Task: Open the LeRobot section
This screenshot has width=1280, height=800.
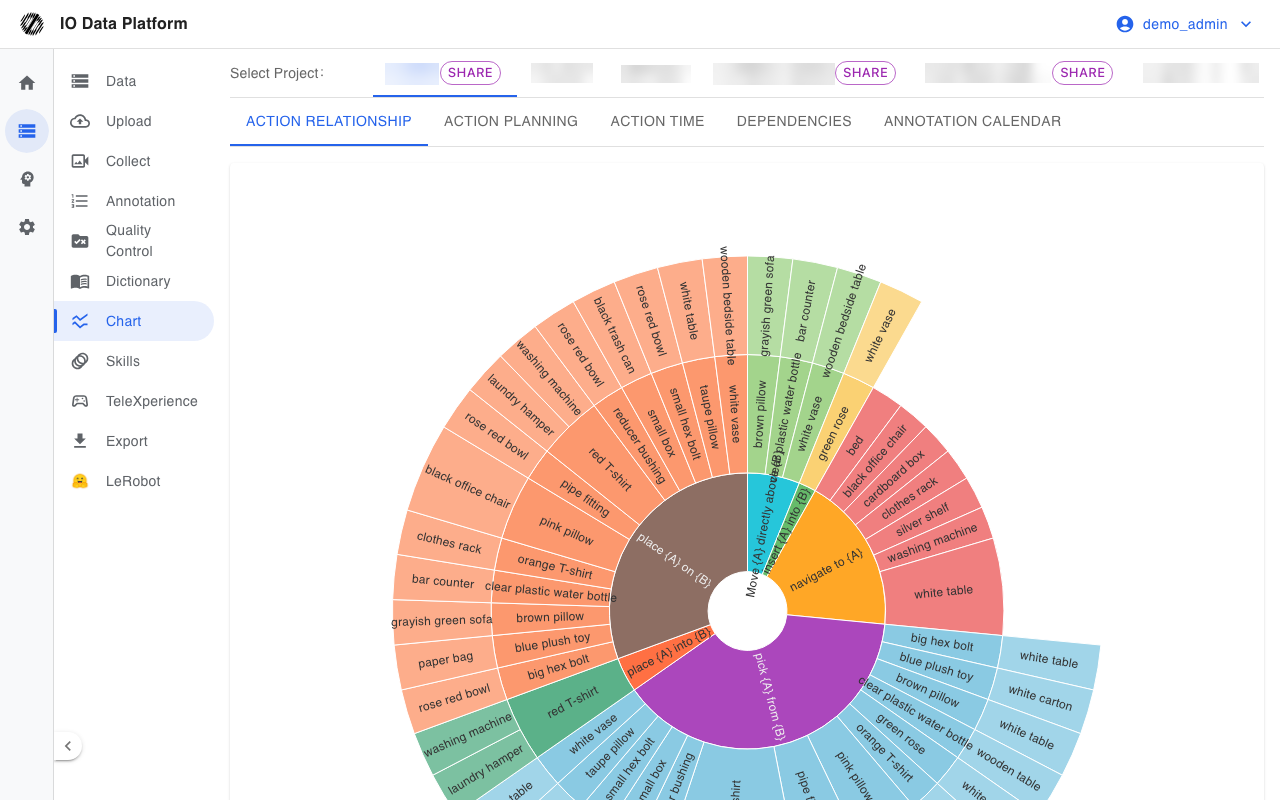Action: pyautogui.click(x=134, y=481)
